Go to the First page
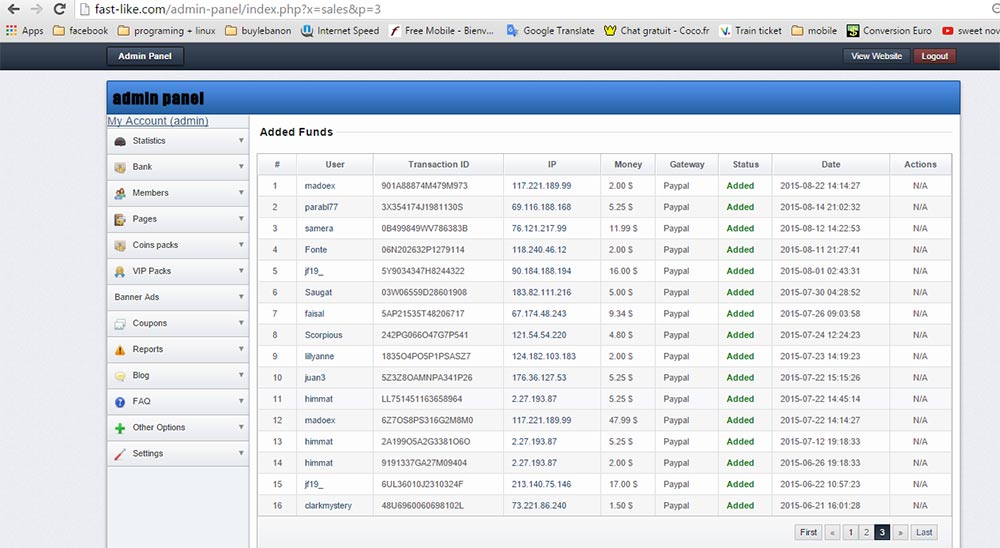The width and height of the screenshot is (1000, 548). pyautogui.click(x=808, y=532)
